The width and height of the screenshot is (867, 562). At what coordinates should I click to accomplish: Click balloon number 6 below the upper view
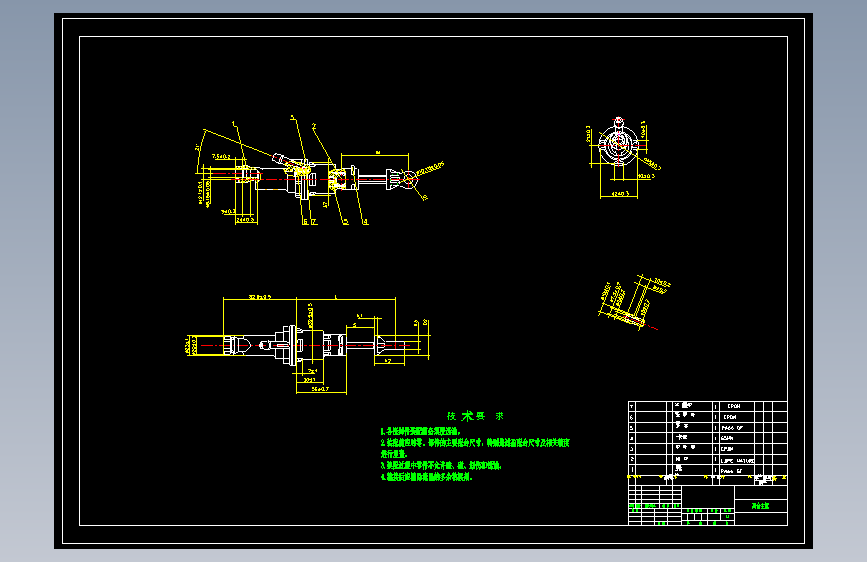pos(305,222)
